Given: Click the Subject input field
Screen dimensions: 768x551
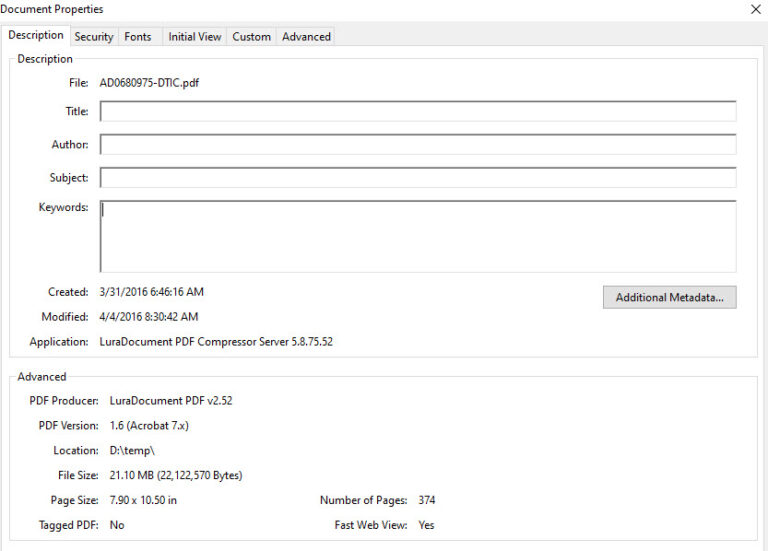Looking at the screenshot, I should click(x=418, y=177).
